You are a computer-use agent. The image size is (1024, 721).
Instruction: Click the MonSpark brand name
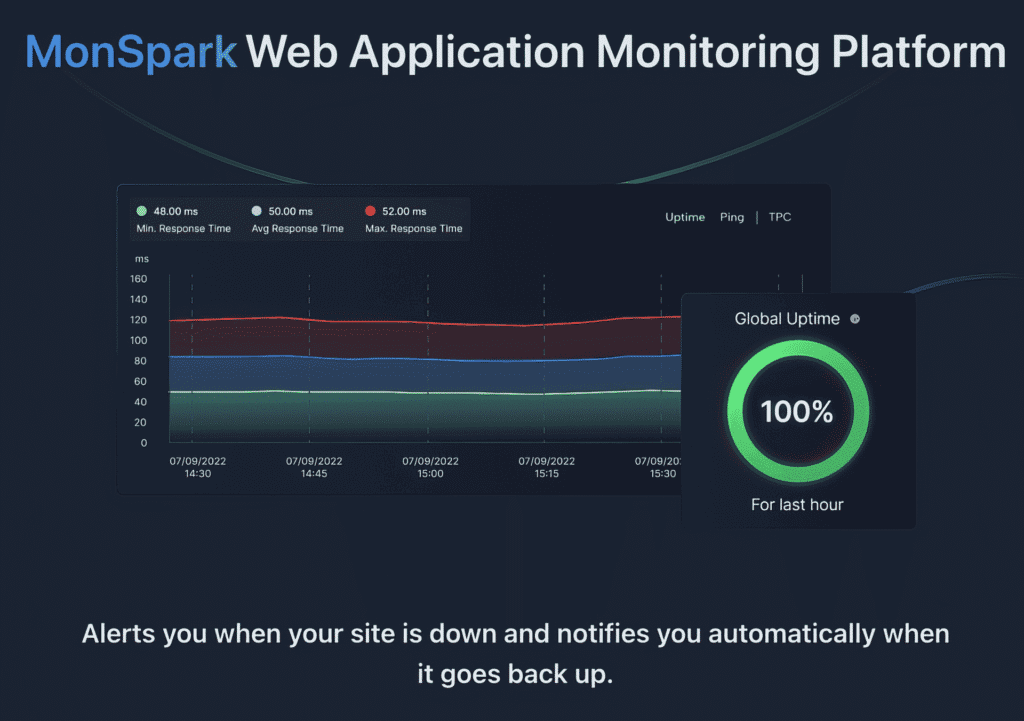coord(131,52)
